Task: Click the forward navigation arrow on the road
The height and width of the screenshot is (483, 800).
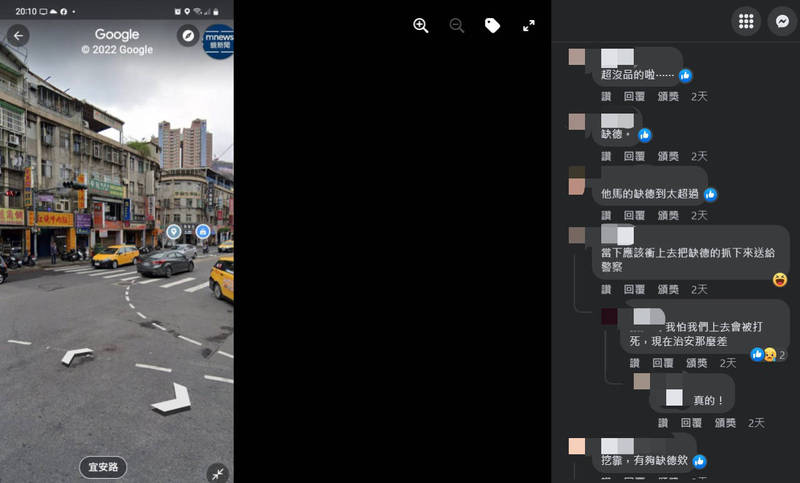Action: [171, 397]
